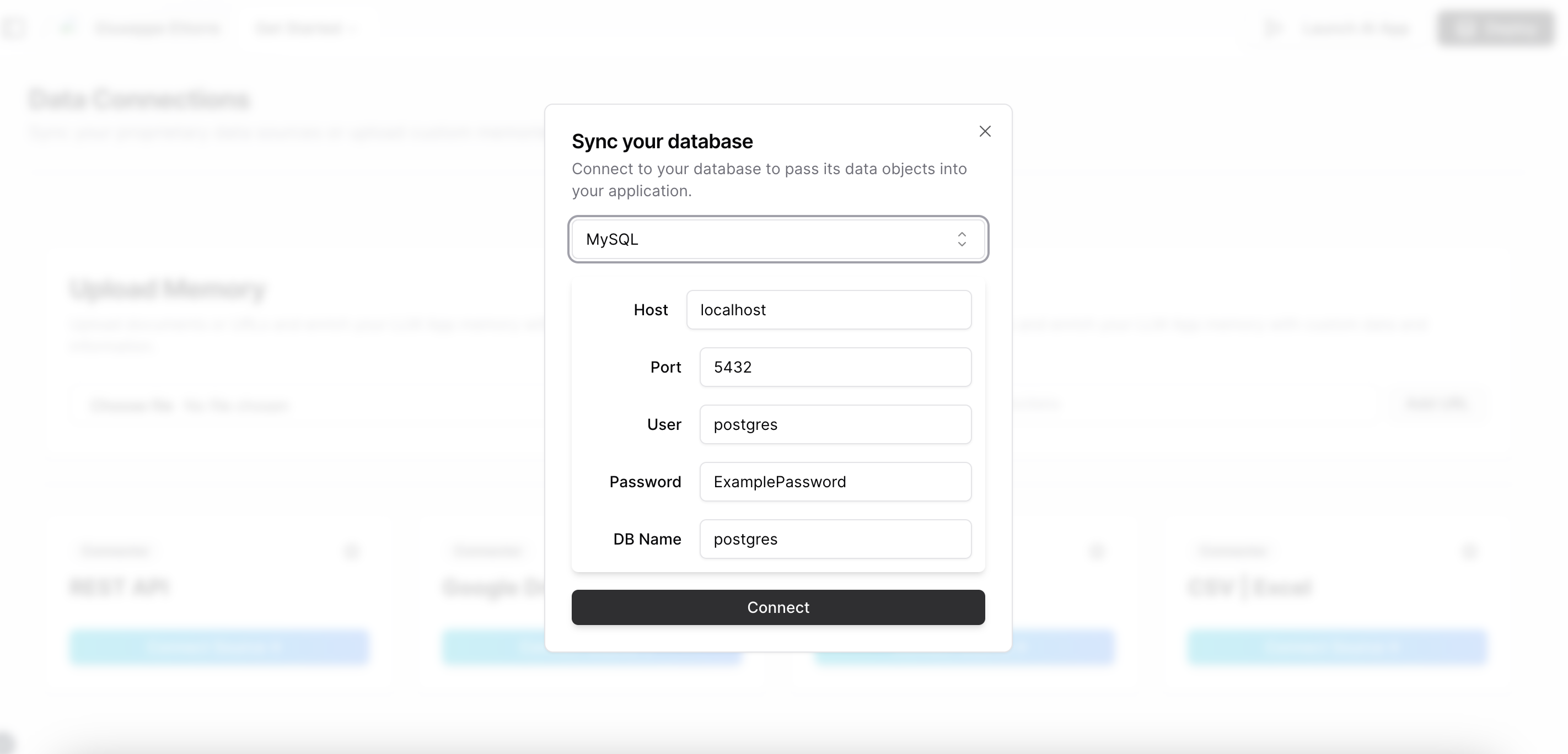The width and height of the screenshot is (1568, 754).
Task: Edit the DB Name input field
Action: click(835, 538)
